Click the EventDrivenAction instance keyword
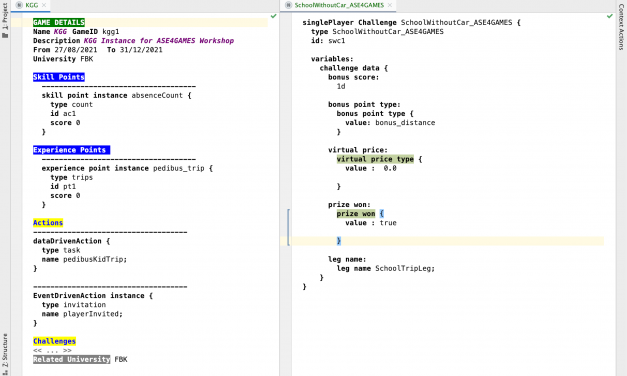This screenshot has width=627, height=376. (x=88, y=296)
